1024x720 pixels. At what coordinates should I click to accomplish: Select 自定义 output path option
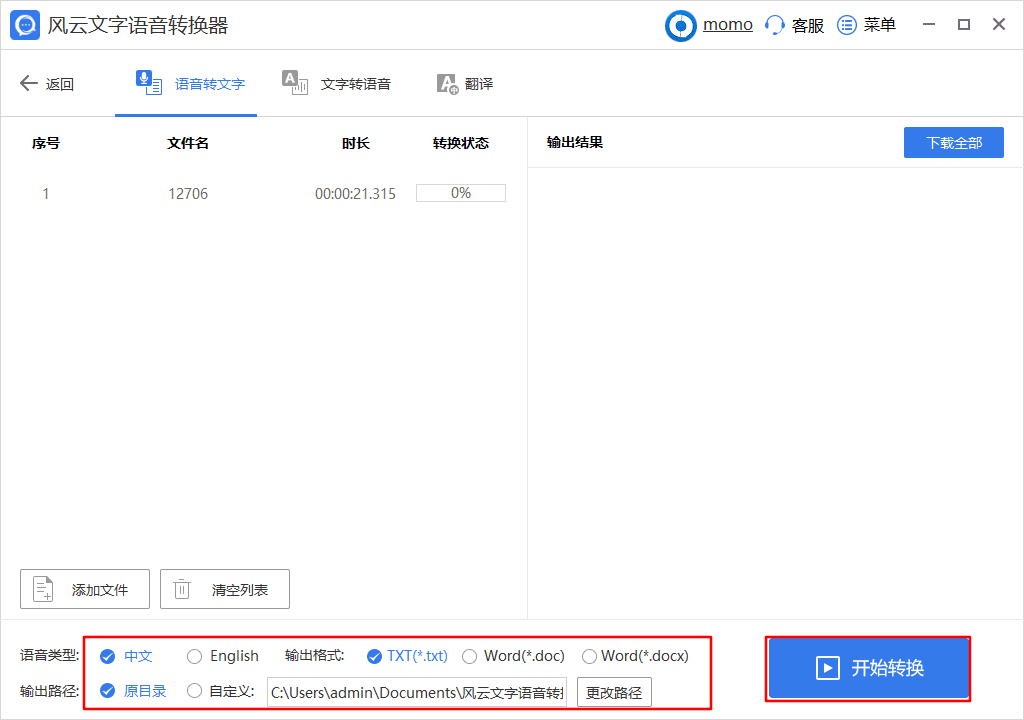[195, 691]
